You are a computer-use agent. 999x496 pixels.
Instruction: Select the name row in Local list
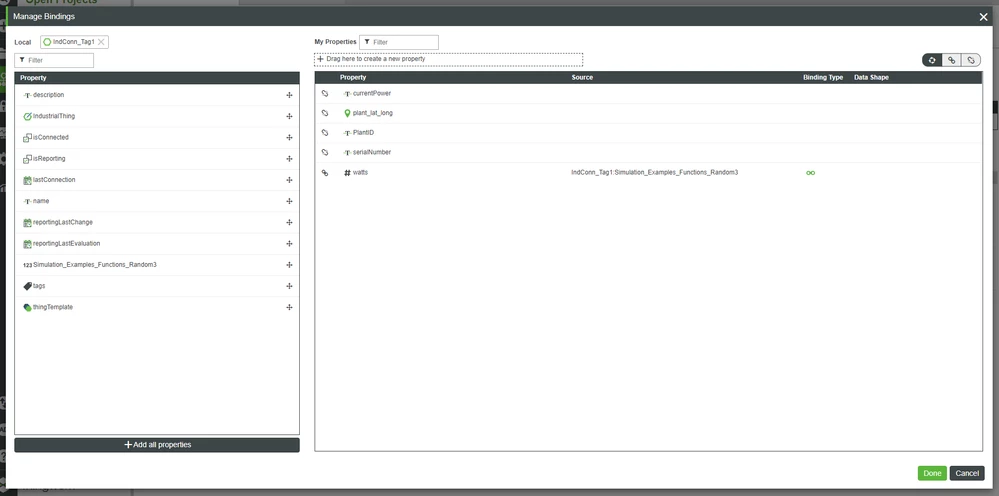(x=157, y=201)
